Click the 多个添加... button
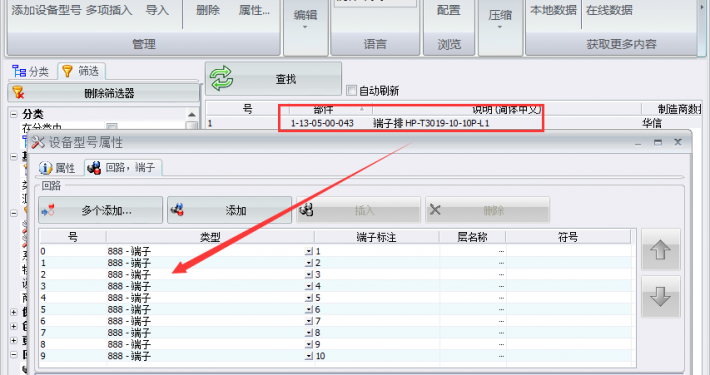710x375 pixels. point(101,210)
